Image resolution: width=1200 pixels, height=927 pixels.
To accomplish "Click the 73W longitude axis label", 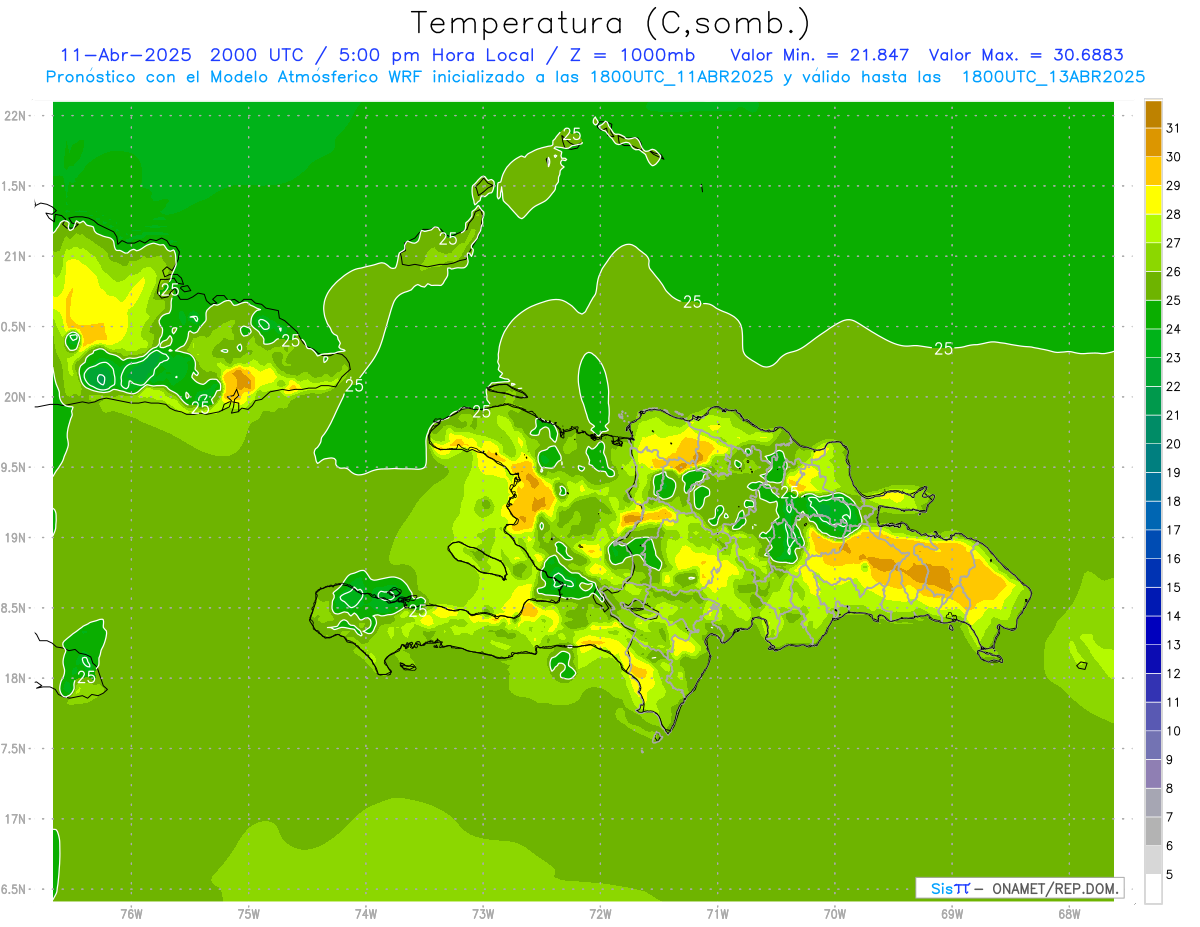I will (483, 913).
